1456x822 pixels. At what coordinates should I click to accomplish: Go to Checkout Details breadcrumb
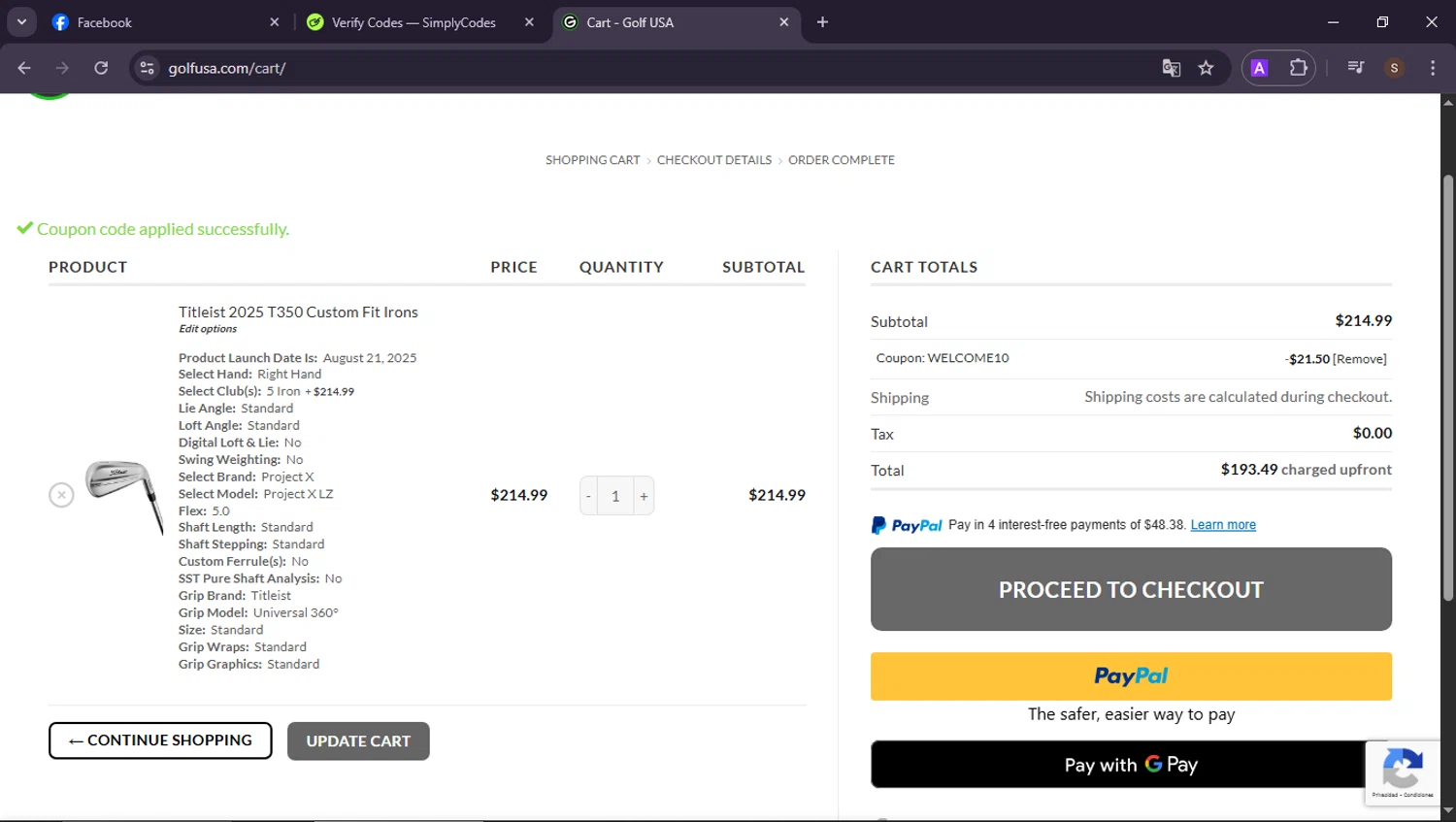tap(714, 160)
